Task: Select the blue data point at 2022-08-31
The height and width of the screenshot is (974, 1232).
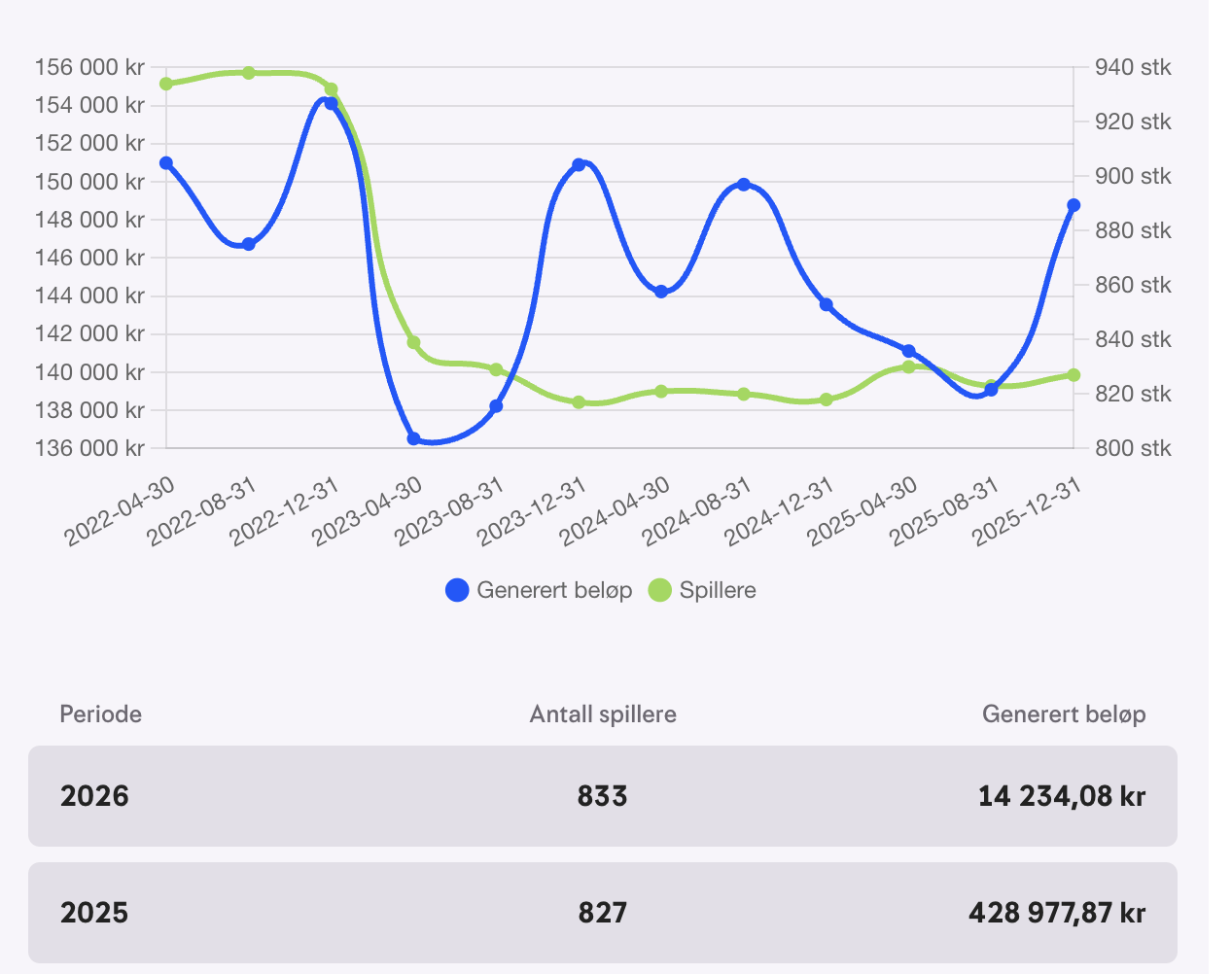Action: pos(249,244)
